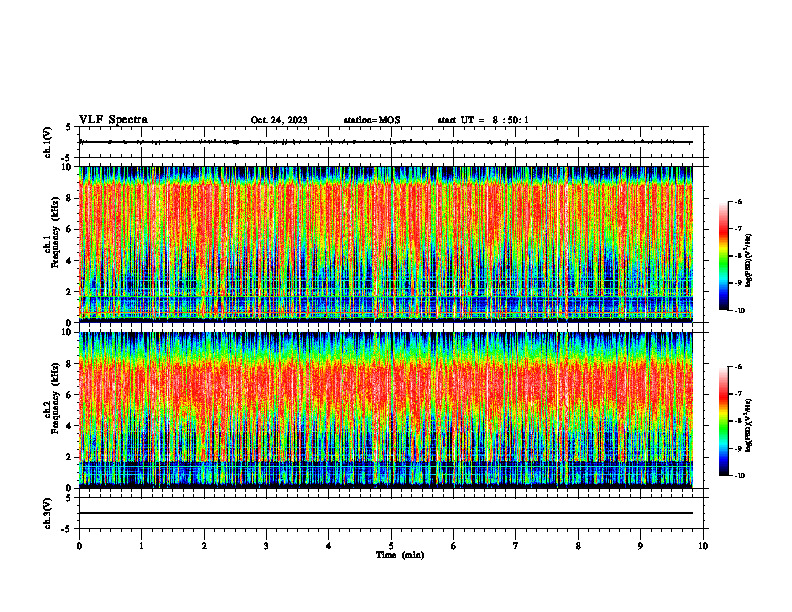Click ch.2 frequency tick label "8"
This screenshot has width=792, height=612.
(69, 364)
